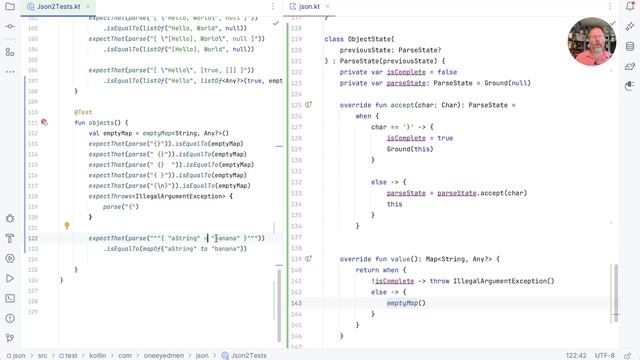
Task: Click 'private var isComplete = false' line
Action: (398, 72)
